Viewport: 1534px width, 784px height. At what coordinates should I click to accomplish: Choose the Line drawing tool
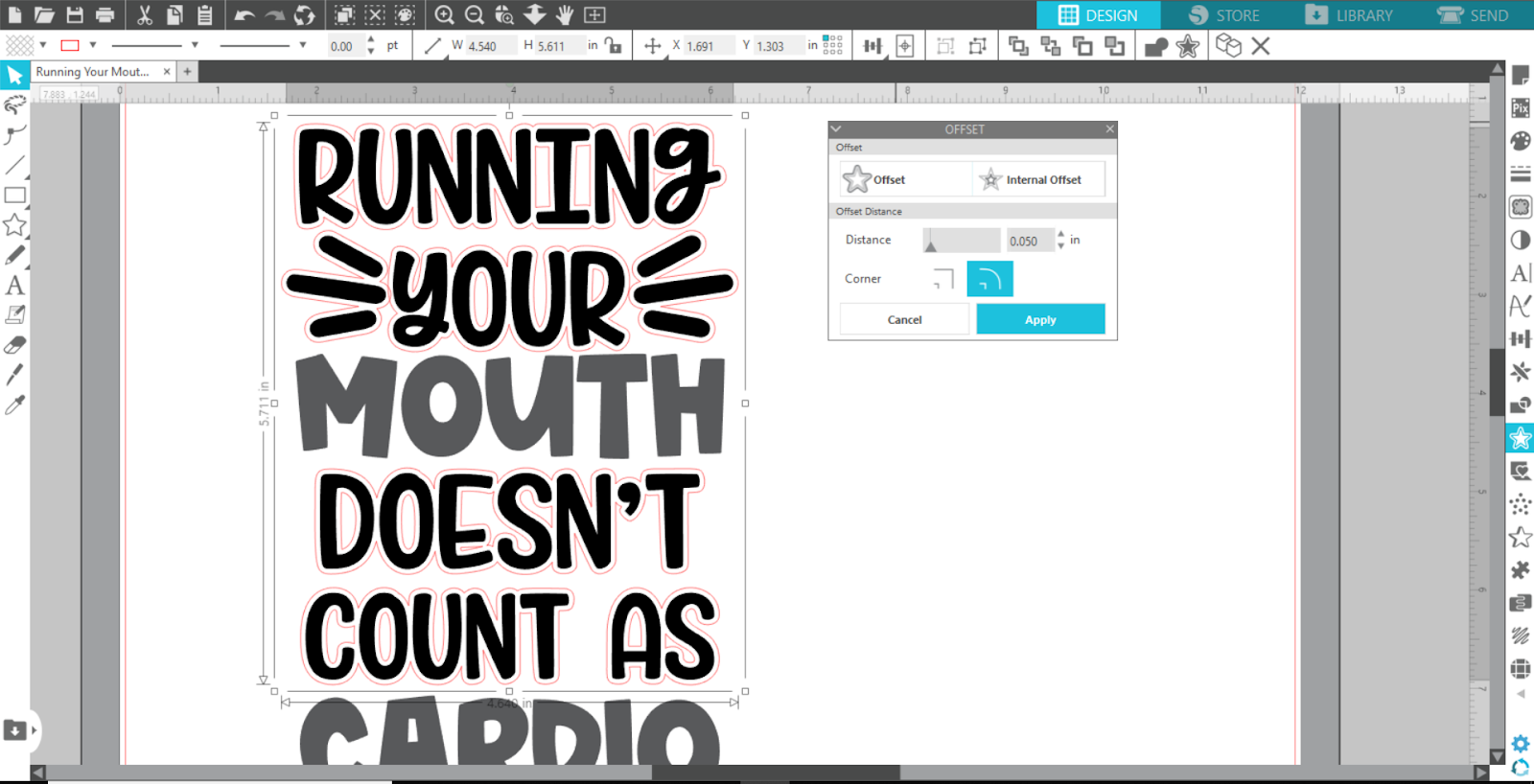tap(14, 165)
